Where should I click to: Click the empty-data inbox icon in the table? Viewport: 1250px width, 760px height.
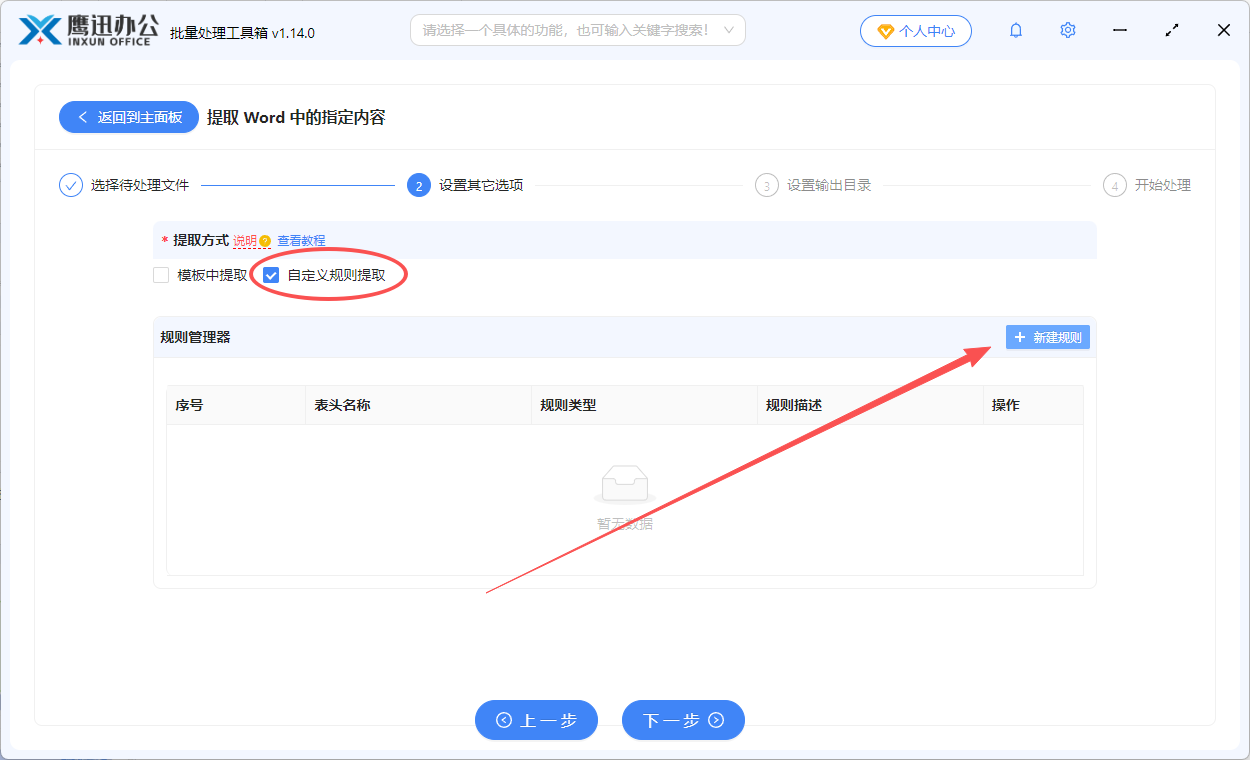pyautogui.click(x=624, y=483)
